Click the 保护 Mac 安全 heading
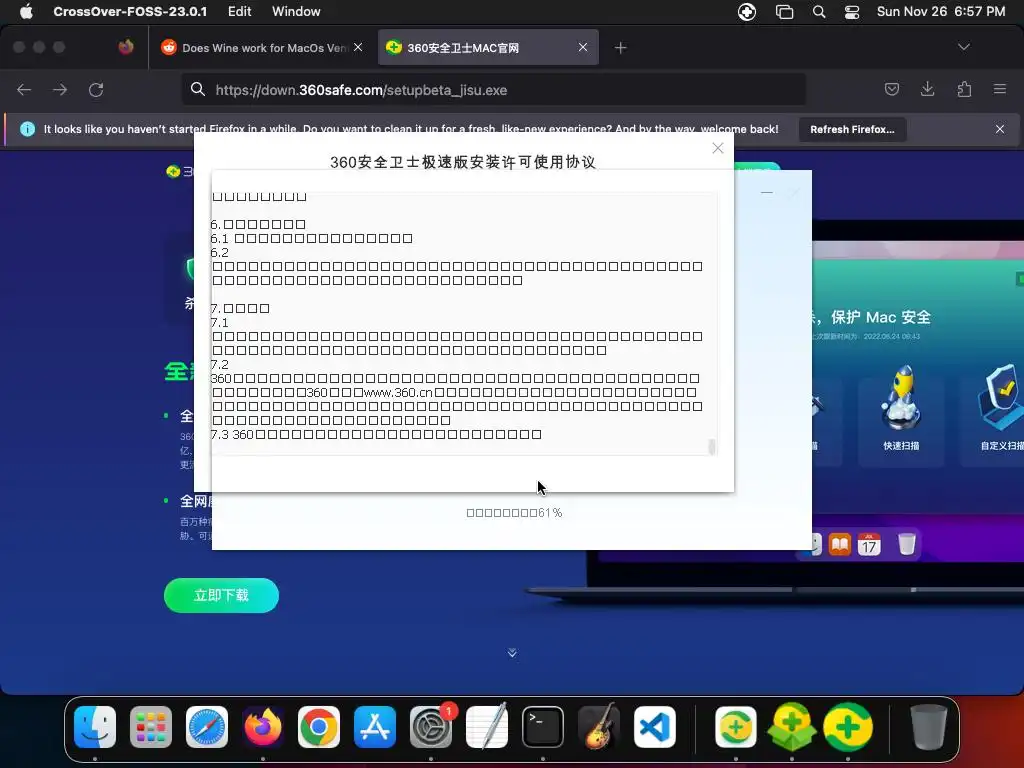The height and width of the screenshot is (768, 1024). pos(880,317)
